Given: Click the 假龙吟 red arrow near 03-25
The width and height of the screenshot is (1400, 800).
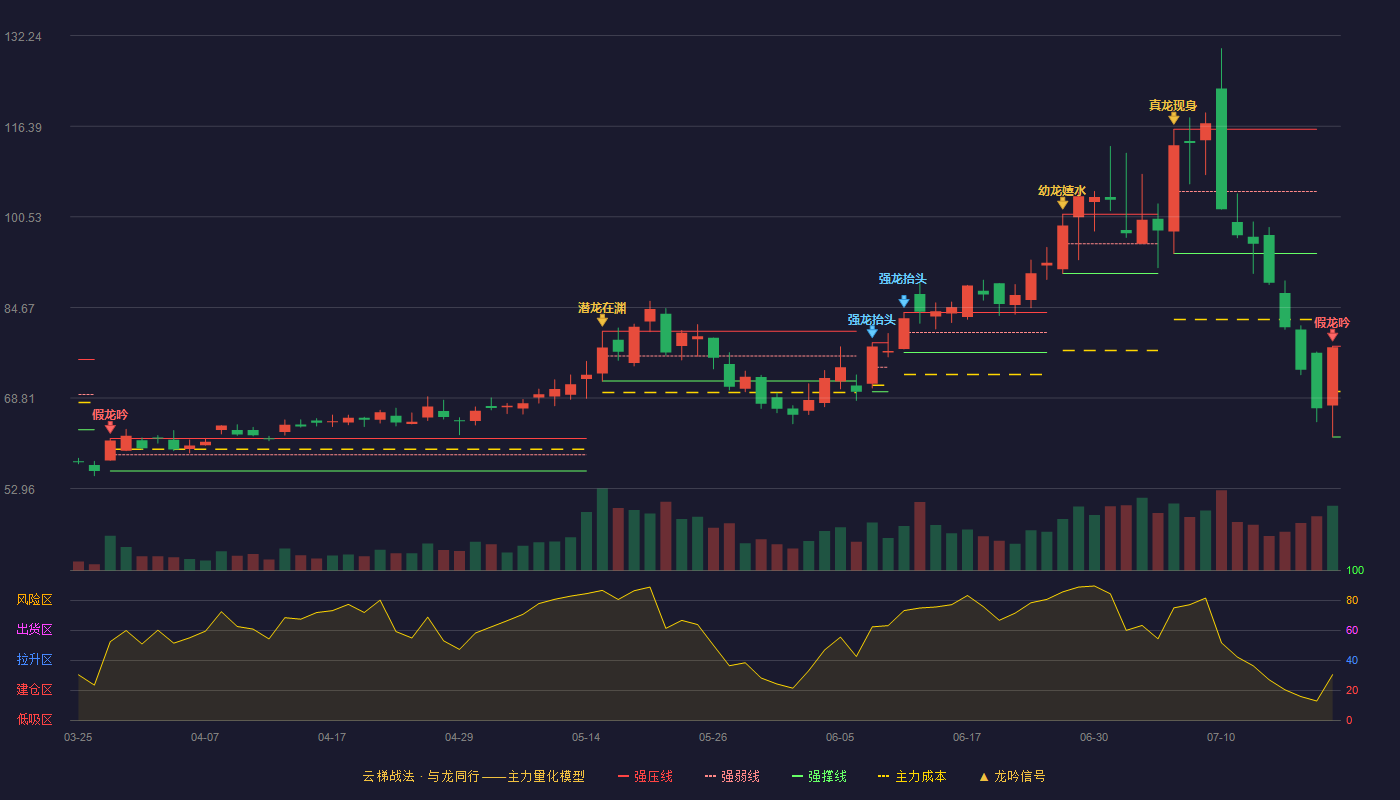Looking at the screenshot, I should point(110,427).
